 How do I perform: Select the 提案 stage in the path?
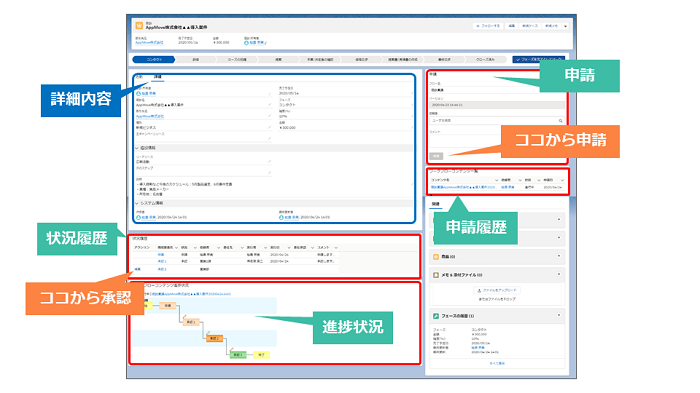point(278,59)
